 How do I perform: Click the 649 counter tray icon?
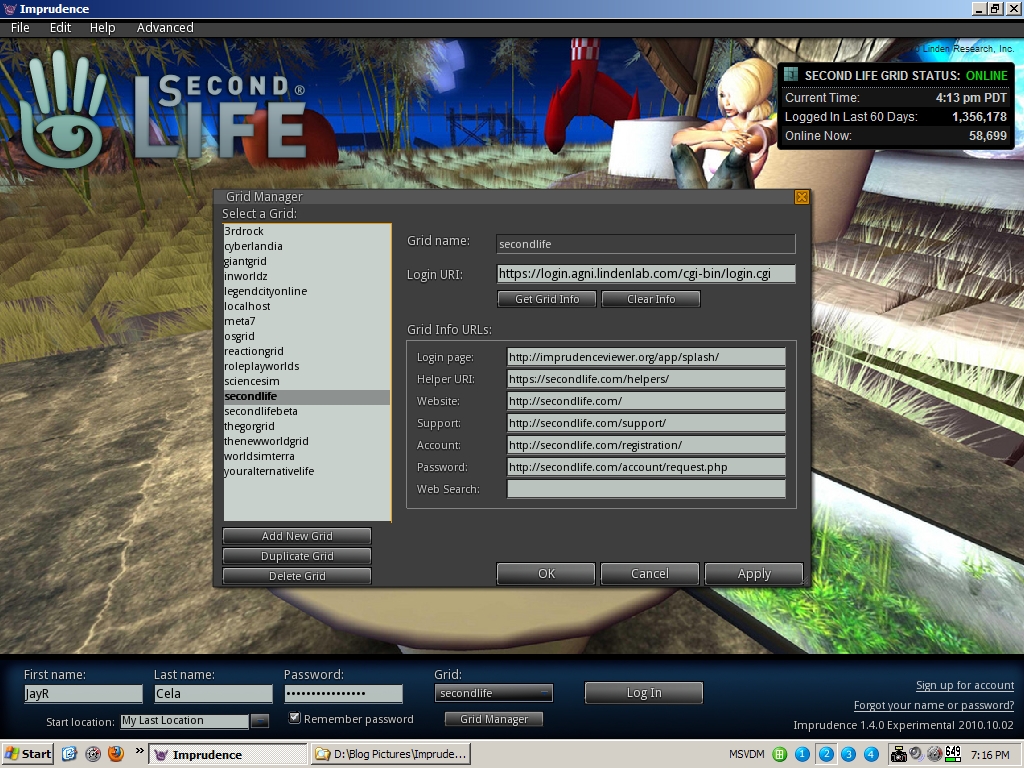pos(953,754)
